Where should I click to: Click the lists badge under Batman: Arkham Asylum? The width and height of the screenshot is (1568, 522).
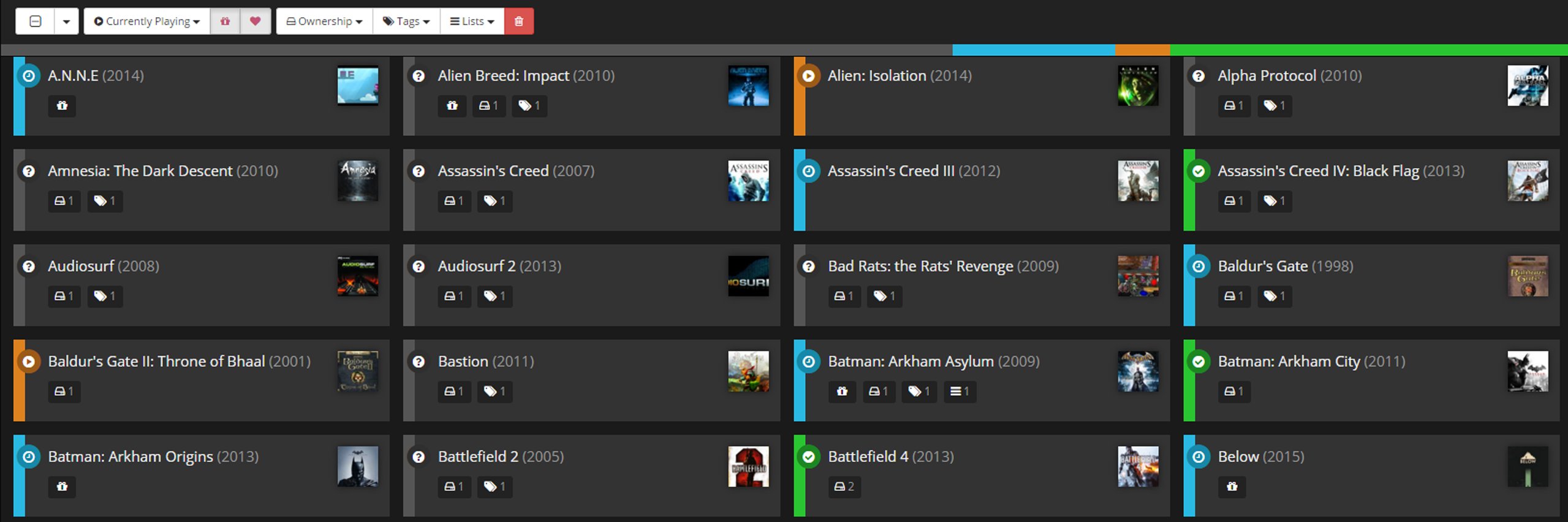[960, 391]
